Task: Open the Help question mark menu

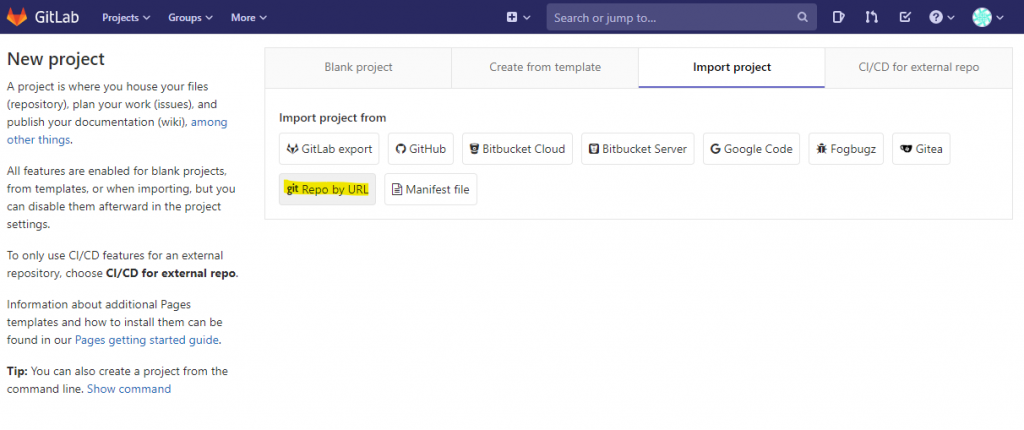Action: pyautogui.click(x=942, y=18)
